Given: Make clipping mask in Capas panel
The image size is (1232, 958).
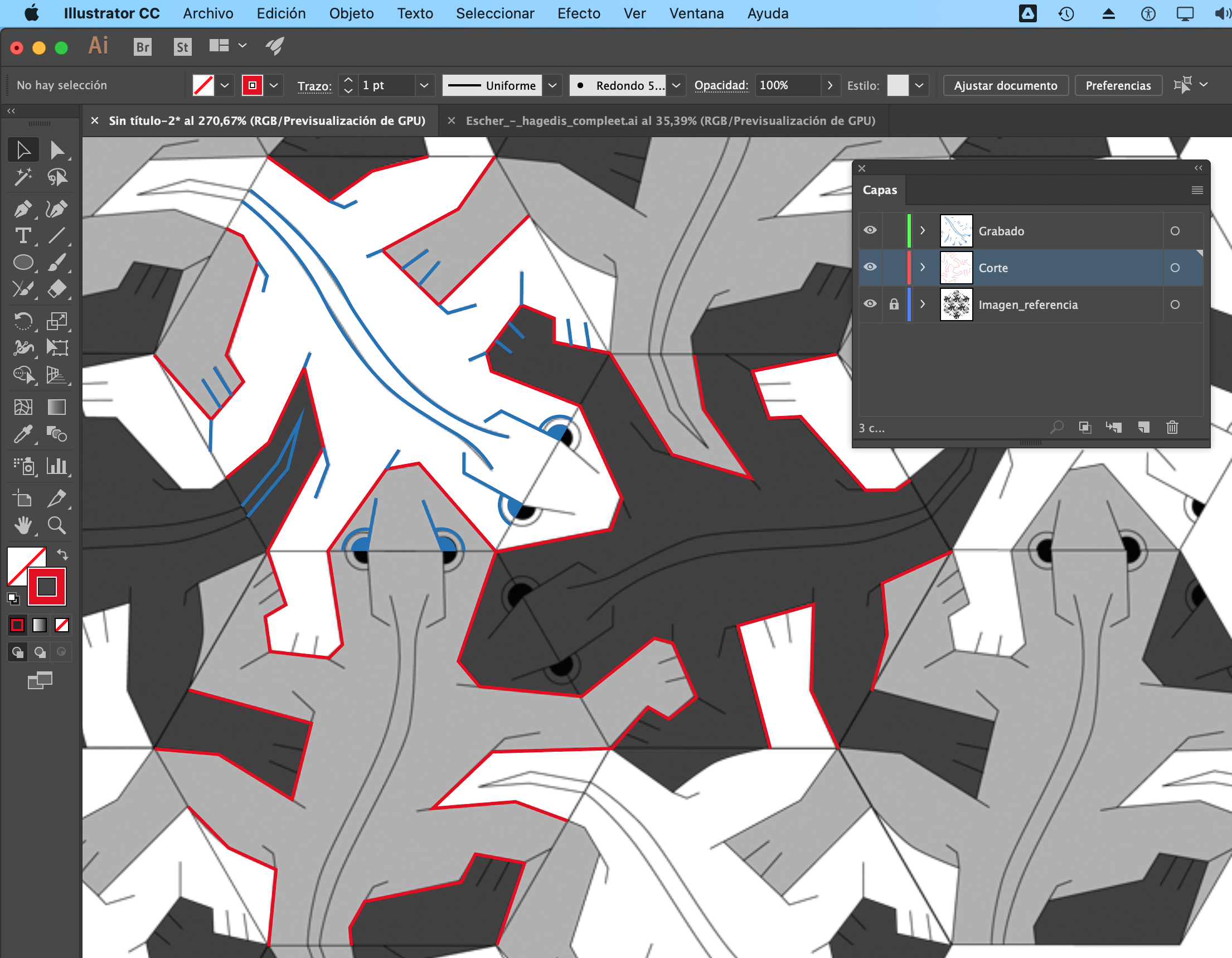Looking at the screenshot, I should point(1085,428).
